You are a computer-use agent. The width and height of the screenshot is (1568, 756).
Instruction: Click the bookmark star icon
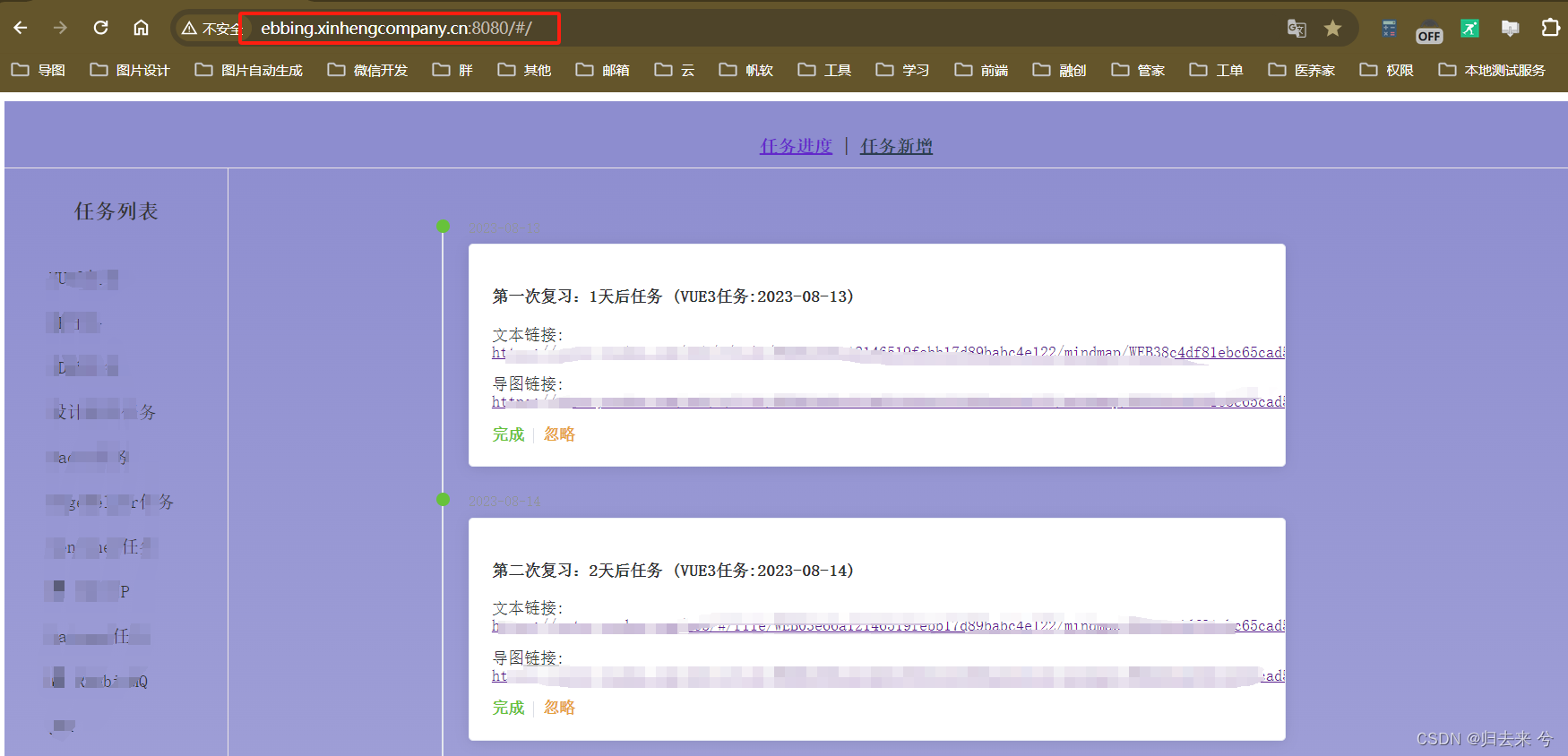[1333, 29]
